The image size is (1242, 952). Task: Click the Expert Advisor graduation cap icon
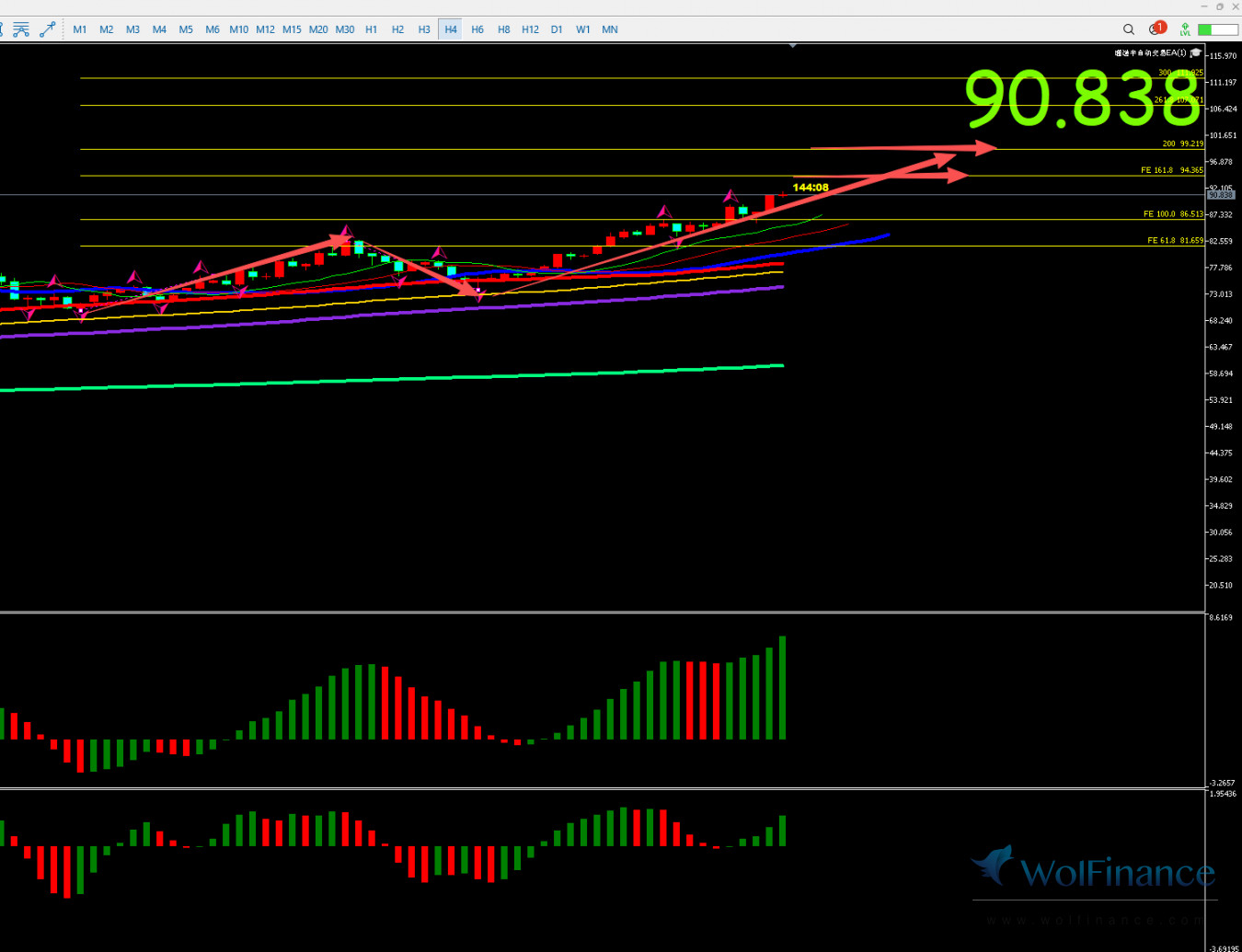click(x=1196, y=53)
